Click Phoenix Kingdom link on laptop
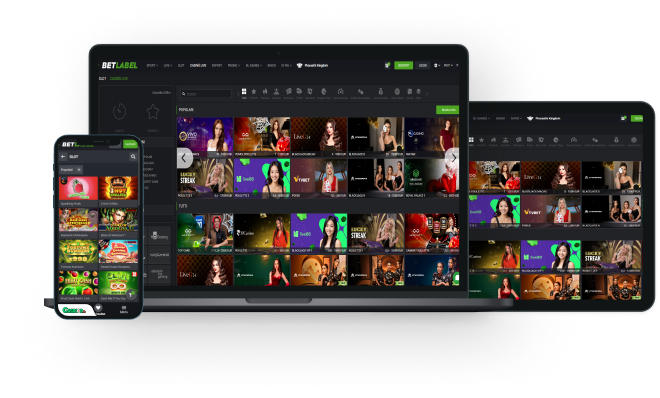 (312, 66)
